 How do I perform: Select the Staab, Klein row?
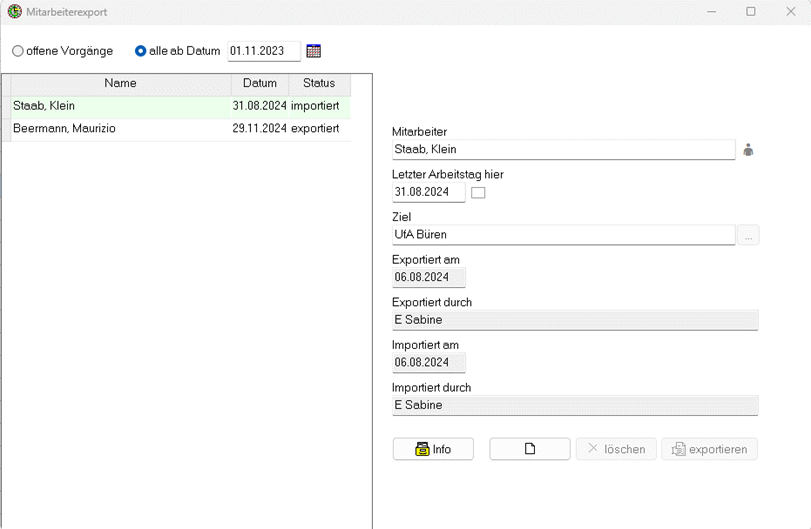(176, 107)
